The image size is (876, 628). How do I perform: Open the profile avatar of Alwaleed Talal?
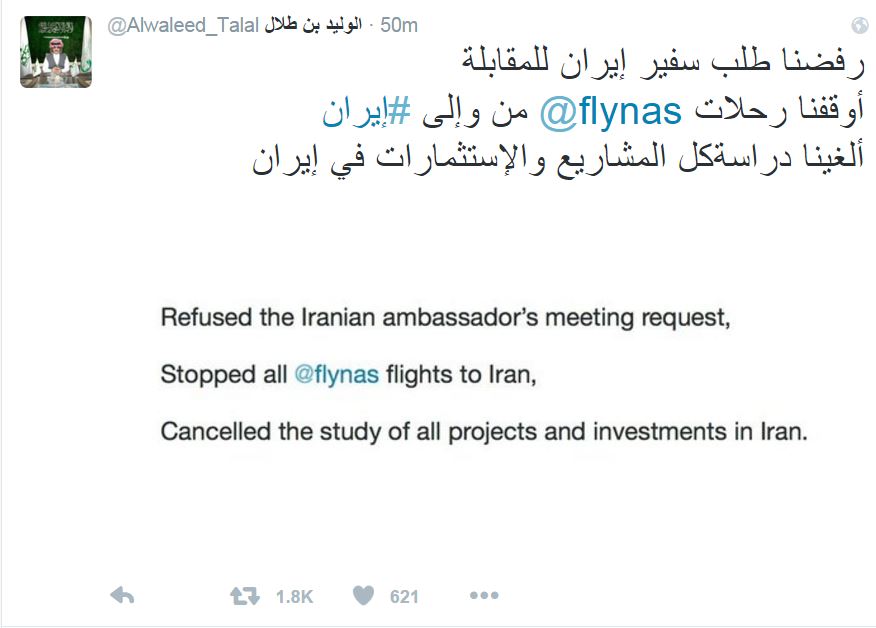(56, 52)
